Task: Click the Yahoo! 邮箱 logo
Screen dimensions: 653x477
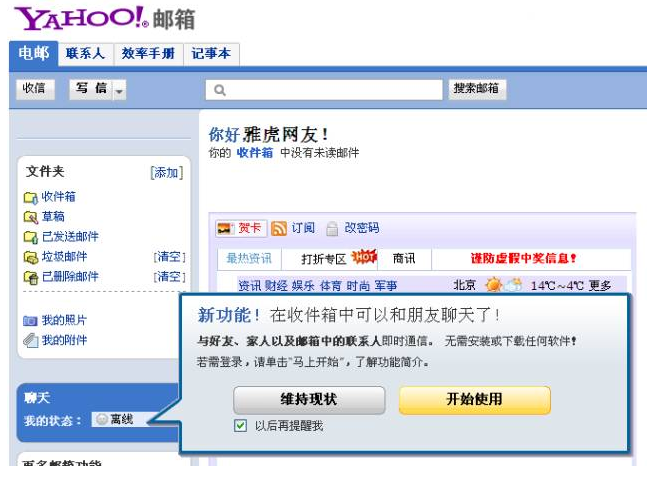Action: click(x=105, y=19)
